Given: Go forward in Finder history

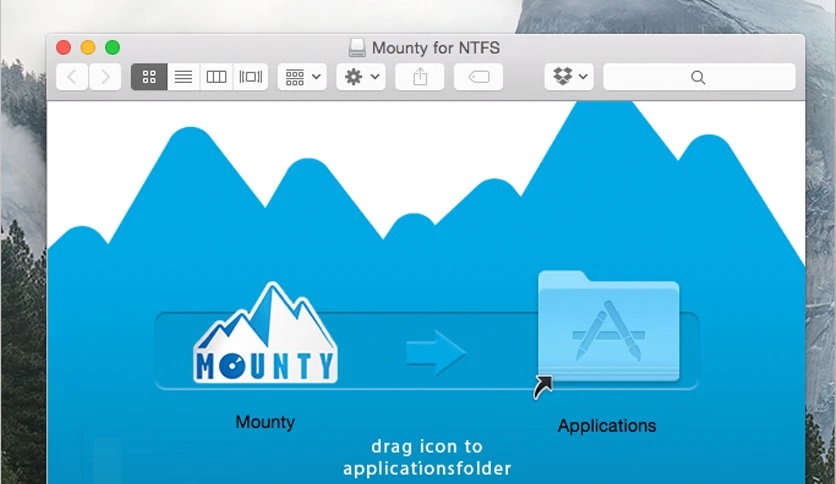Looking at the screenshot, I should coord(104,77).
